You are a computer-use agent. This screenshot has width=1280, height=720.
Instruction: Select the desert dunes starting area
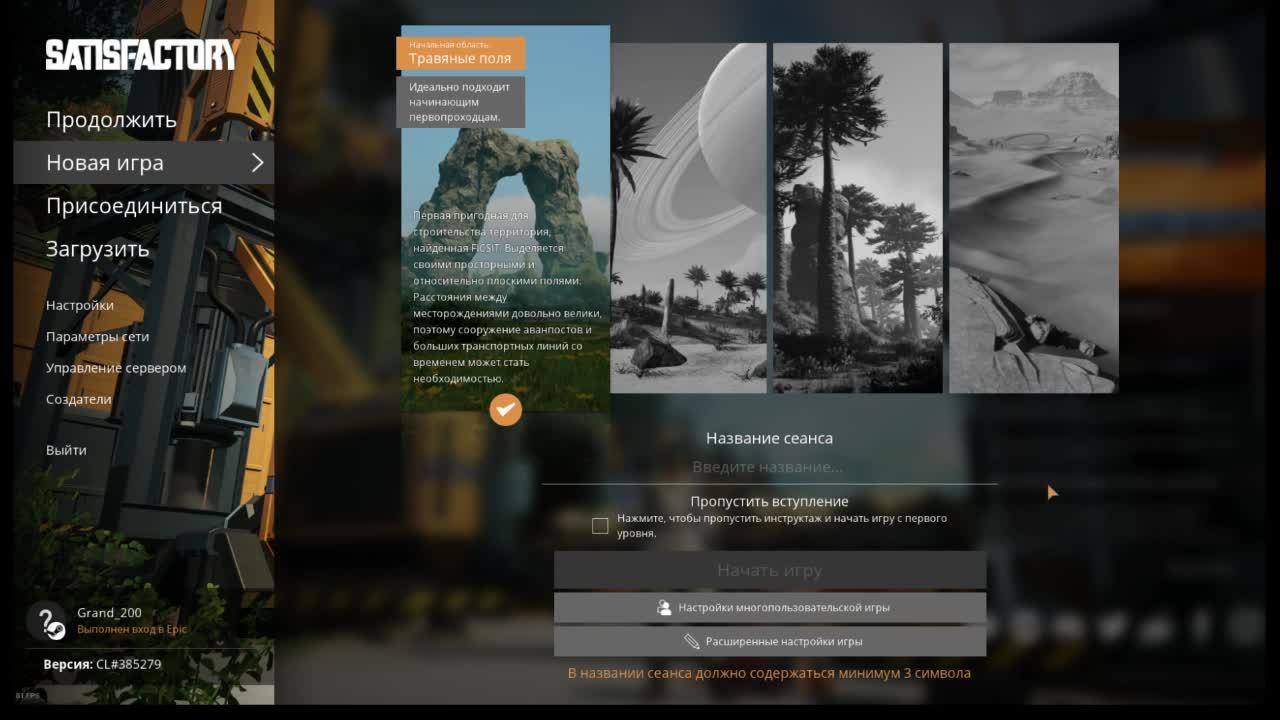[x=1034, y=218]
